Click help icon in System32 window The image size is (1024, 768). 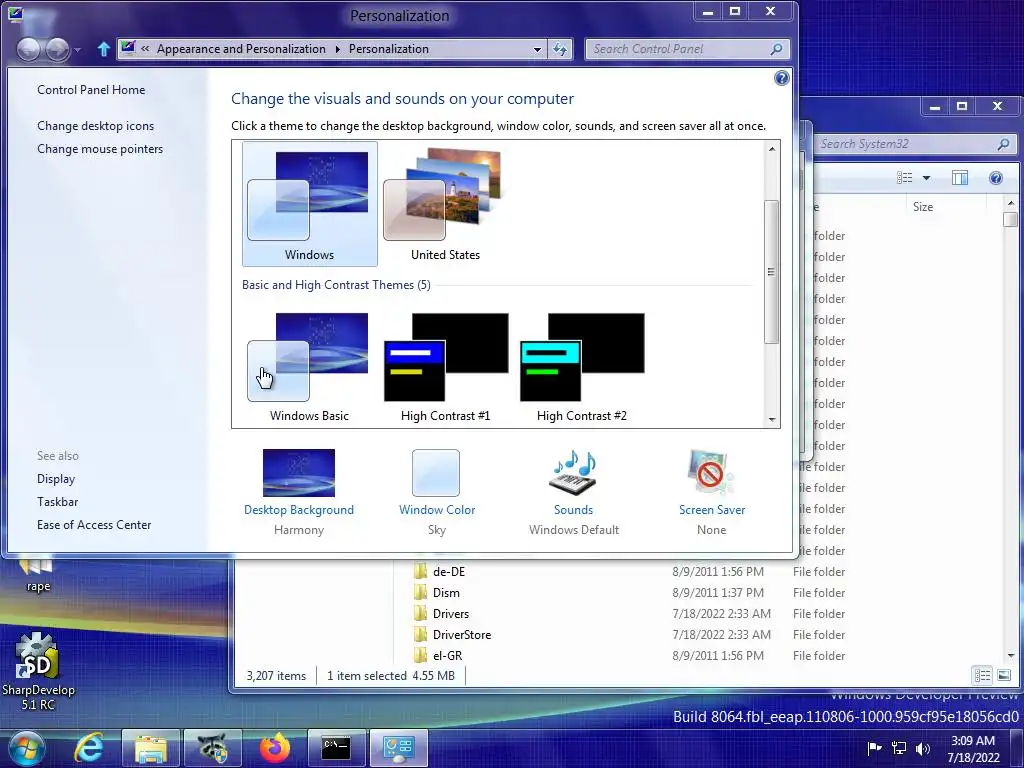995,178
